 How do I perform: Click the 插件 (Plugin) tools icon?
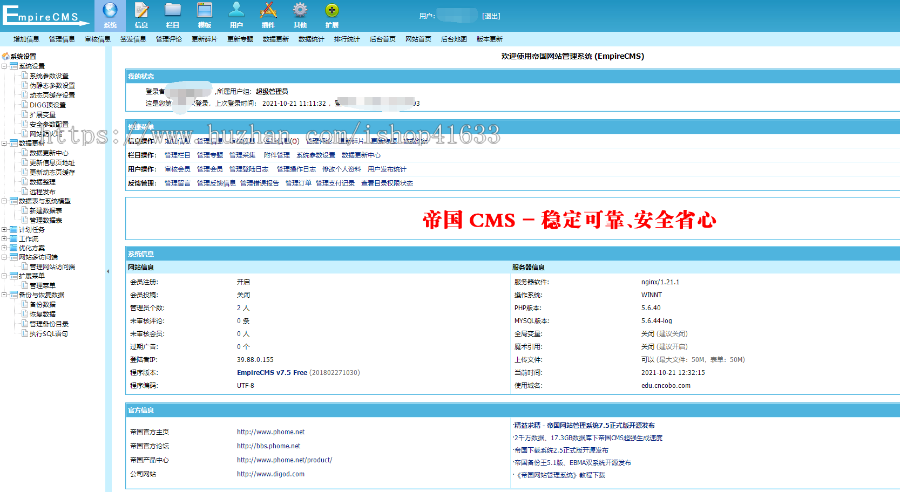tap(267, 13)
